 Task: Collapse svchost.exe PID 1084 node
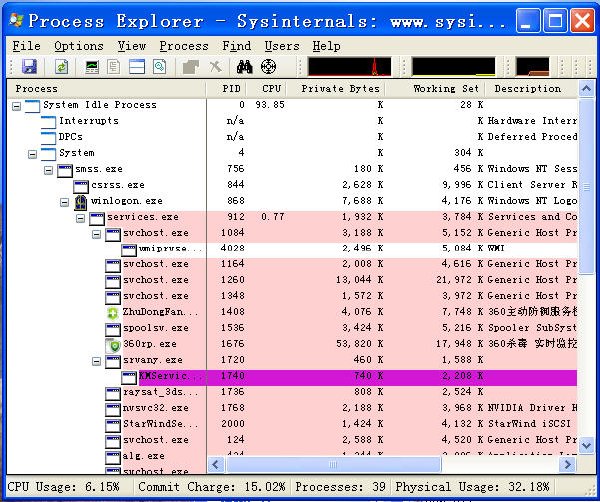(96, 234)
